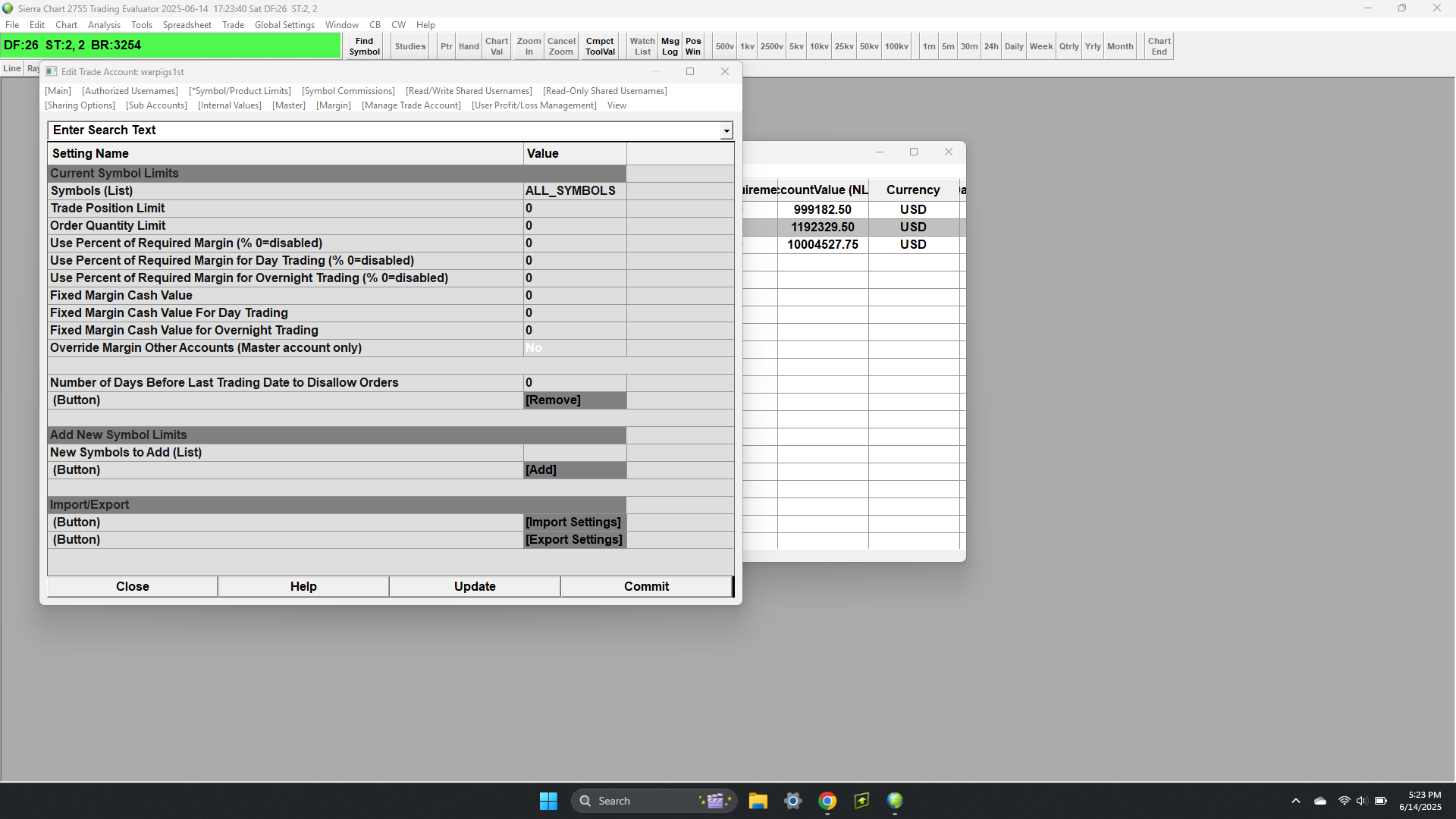Switch the chart to 5m timeframe
Image resolution: width=1456 pixels, height=819 pixels.
(x=948, y=46)
